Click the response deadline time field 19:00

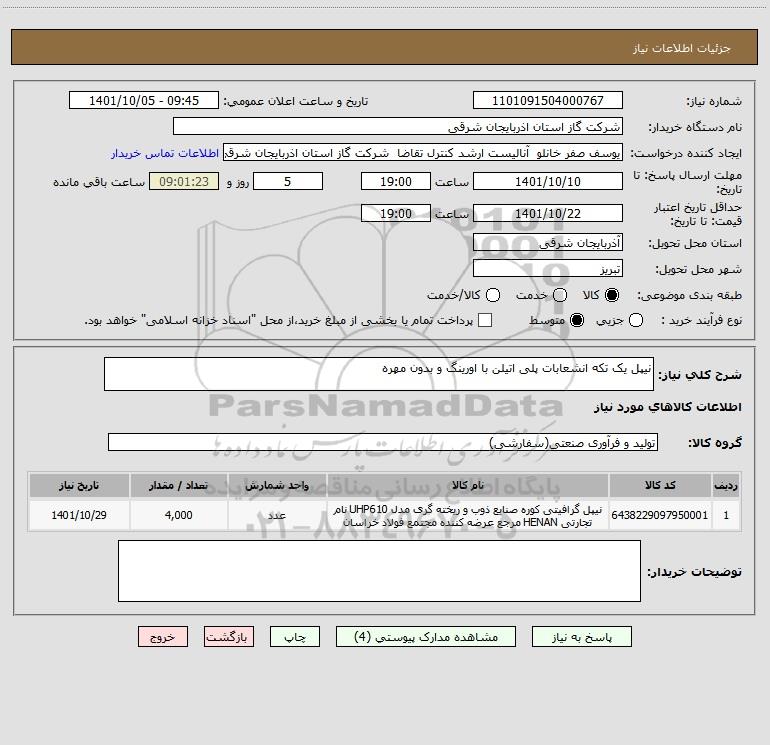click(396, 181)
